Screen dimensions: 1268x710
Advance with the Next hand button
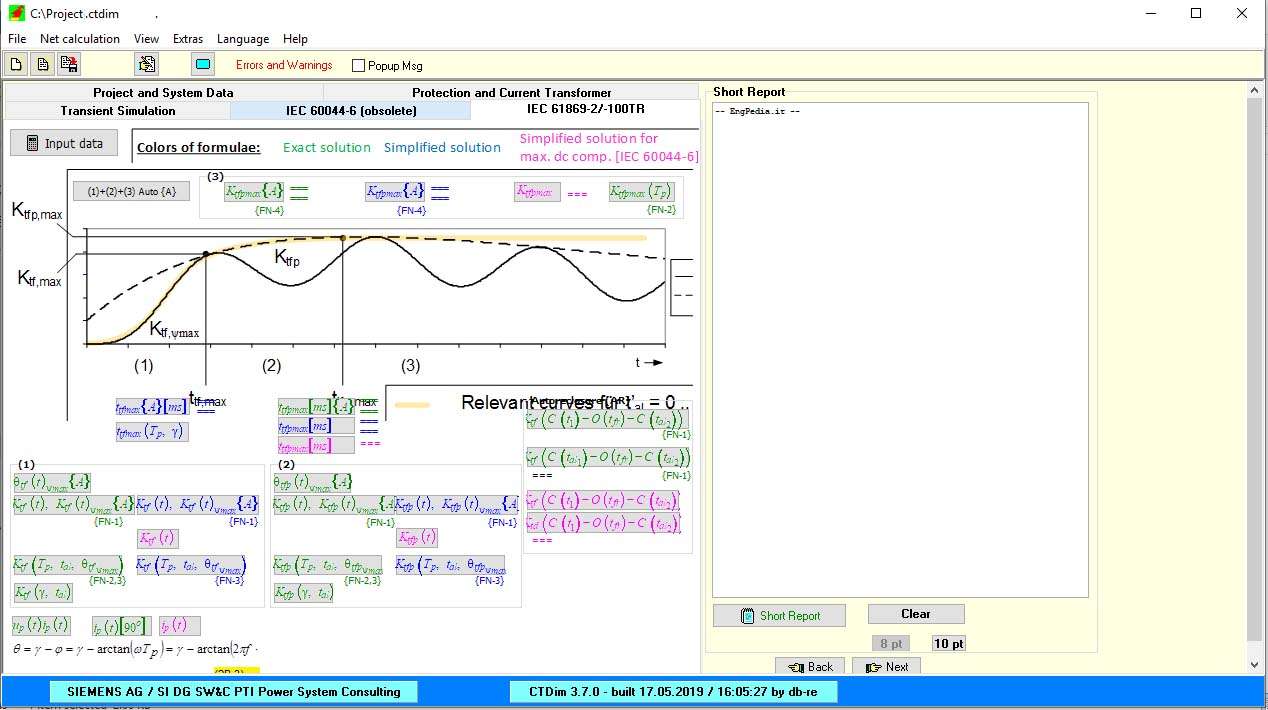coord(887,667)
